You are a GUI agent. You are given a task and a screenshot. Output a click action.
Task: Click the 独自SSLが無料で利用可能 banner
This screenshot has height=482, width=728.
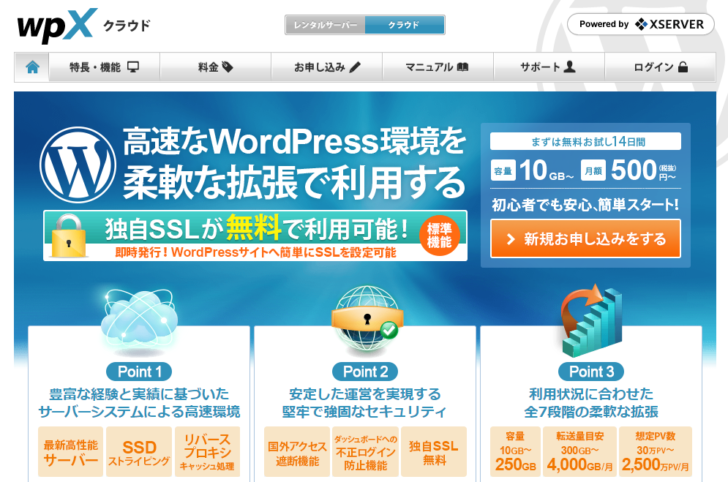coord(255,235)
